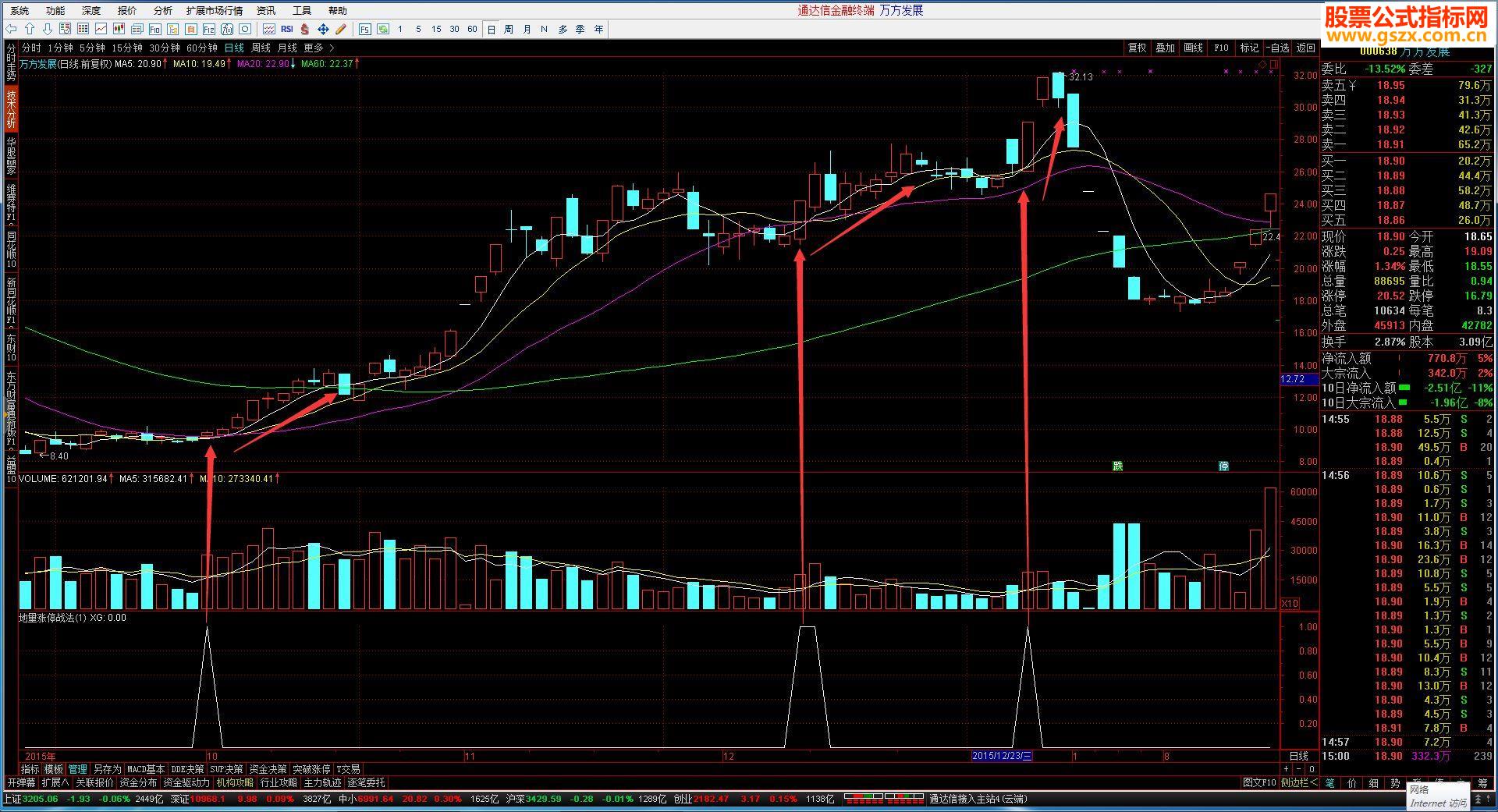Switch to 1-minute period toolbar button
Image resolution: width=1498 pixels, height=812 pixels.
point(400,29)
